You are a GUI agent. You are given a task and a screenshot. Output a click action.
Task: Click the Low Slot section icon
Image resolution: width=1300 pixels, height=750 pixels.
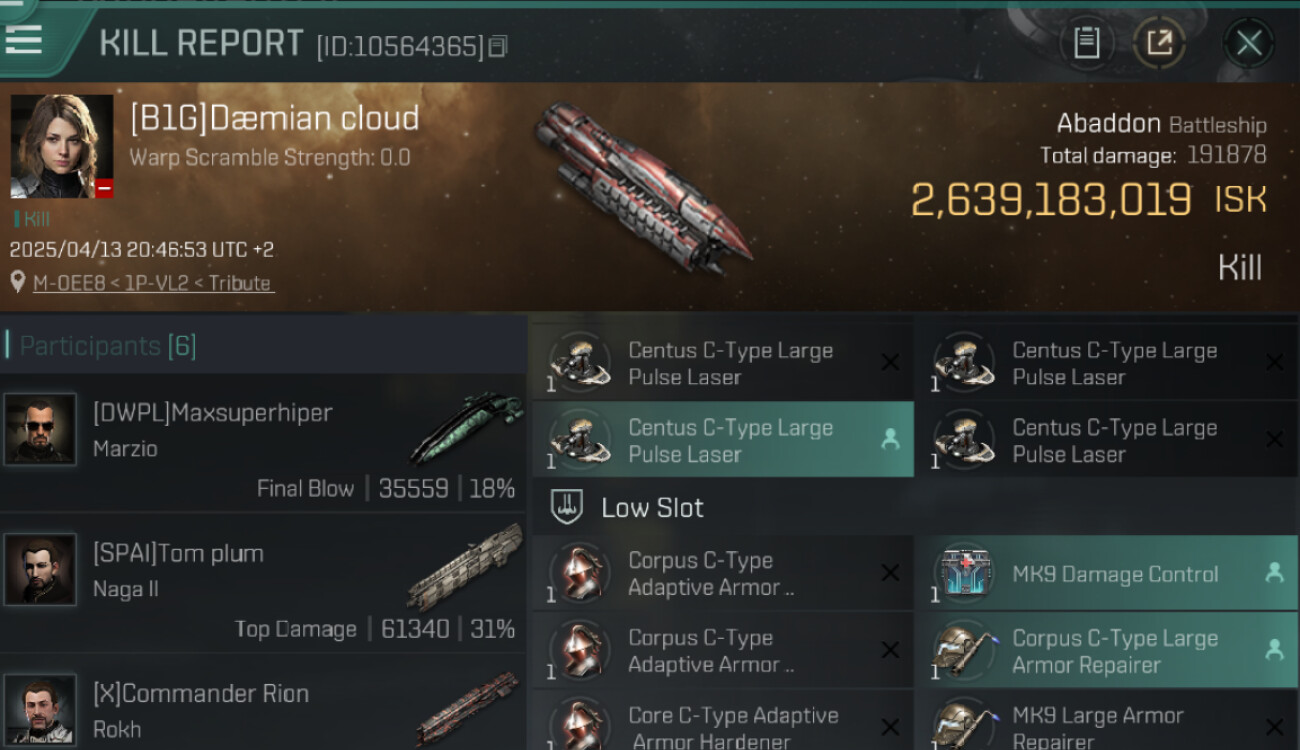coord(567,507)
